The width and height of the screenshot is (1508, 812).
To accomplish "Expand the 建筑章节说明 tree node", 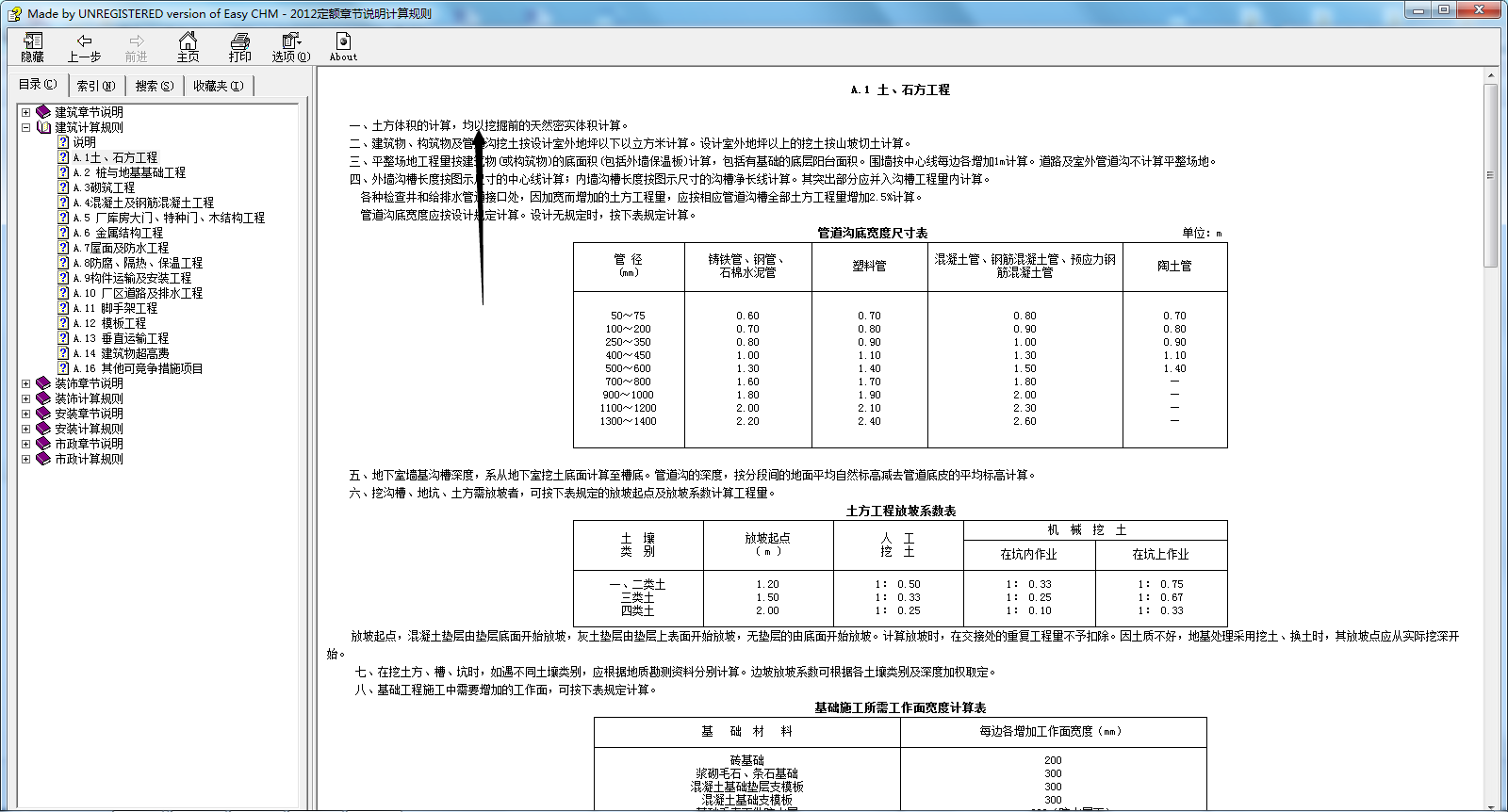I will click(x=26, y=112).
